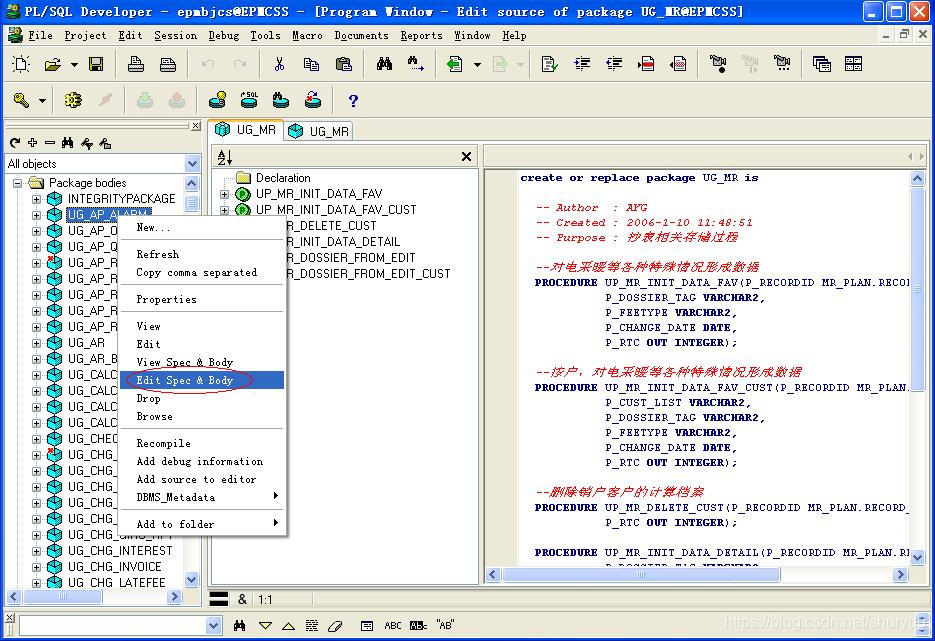This screenshot has height=641, width=935.
Task: Close the code contents pane
Action: (x=466, y=156)
